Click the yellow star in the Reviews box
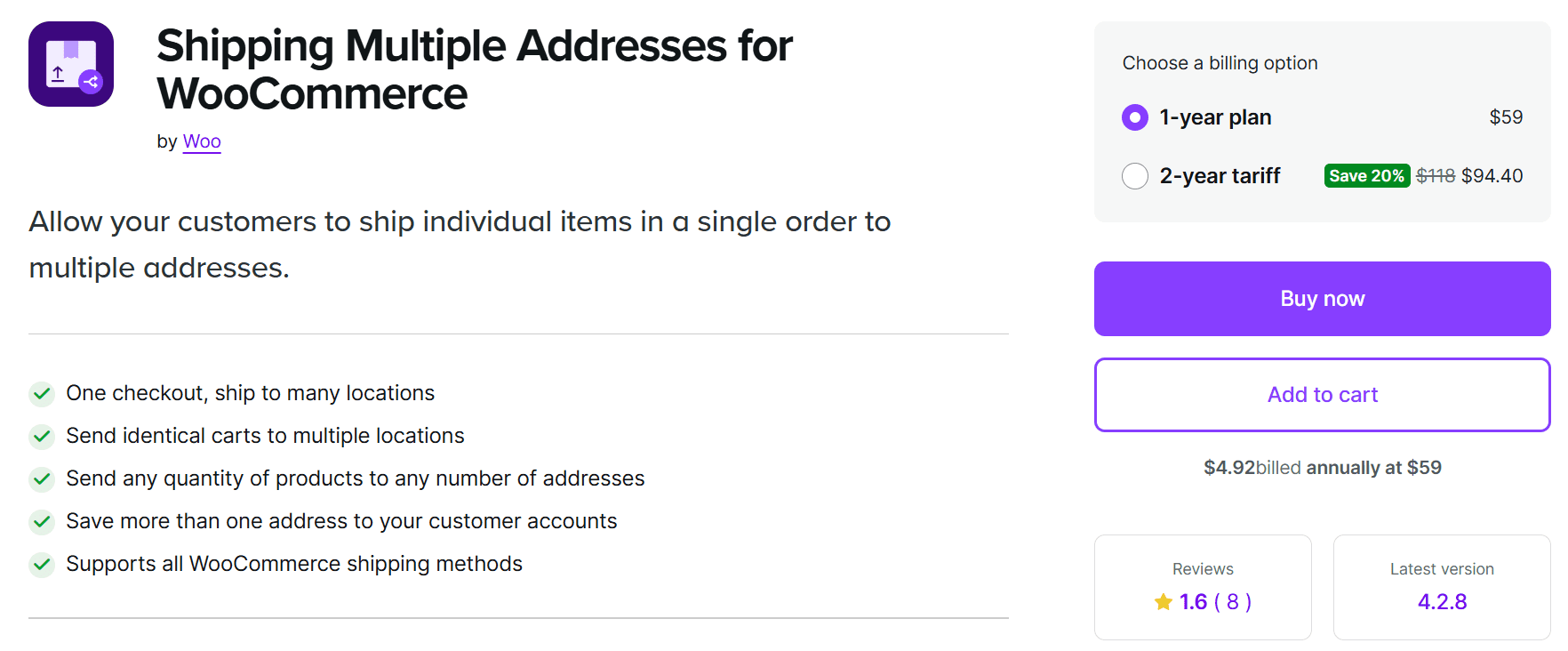Image resolution: width=1568 pixels, height=651 pixels. coord(1163,601)
